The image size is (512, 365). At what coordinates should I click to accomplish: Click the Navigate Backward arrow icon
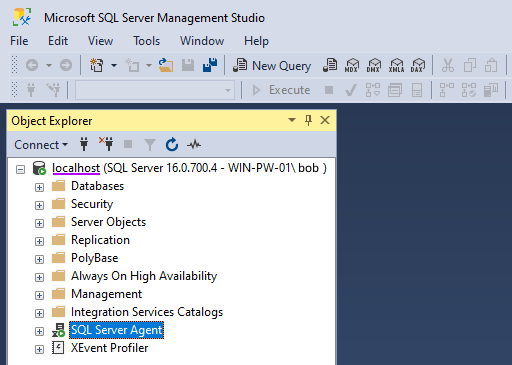click(x=32, y=65)
